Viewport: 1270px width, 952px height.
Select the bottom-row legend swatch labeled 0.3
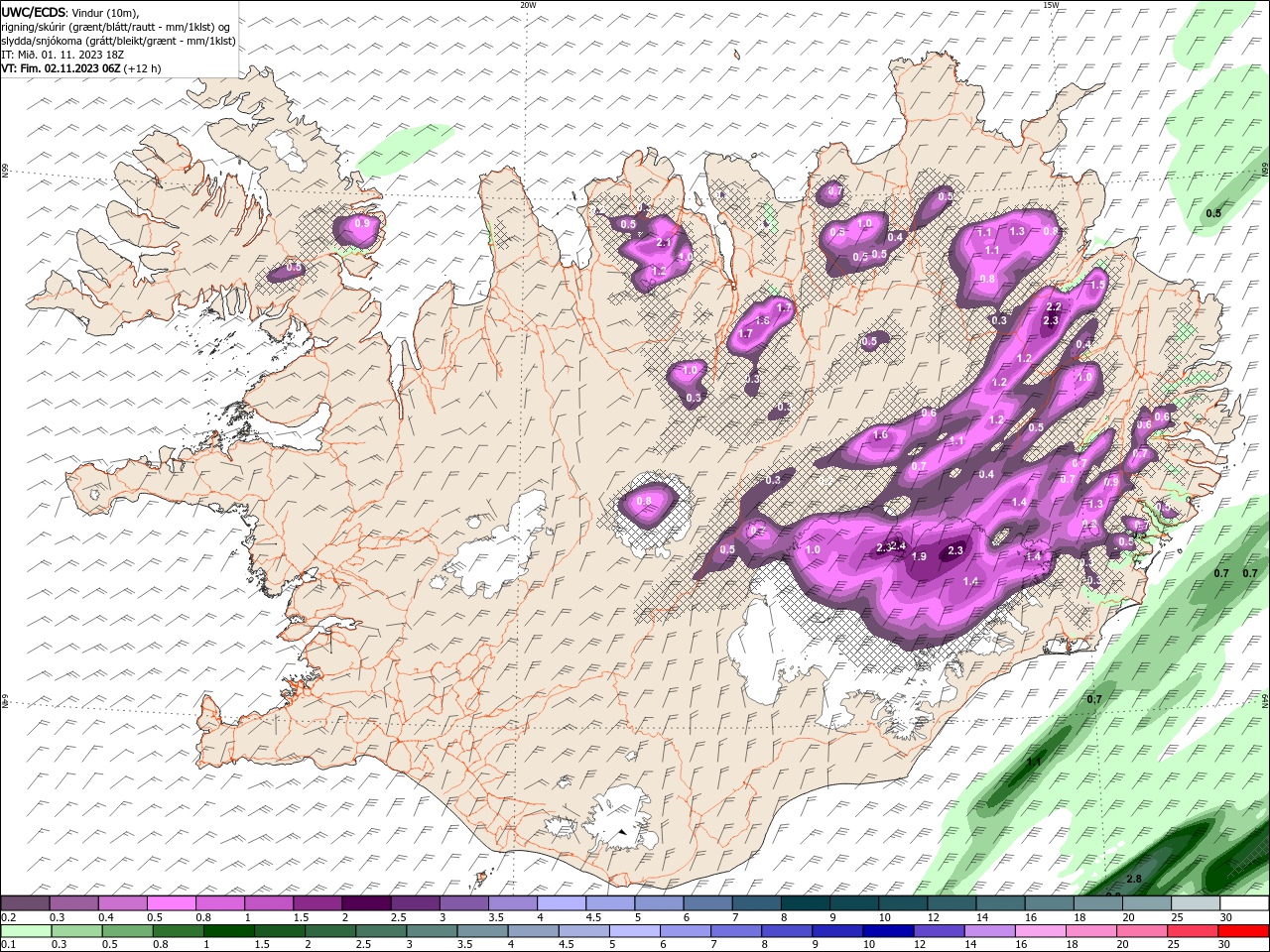76,931
